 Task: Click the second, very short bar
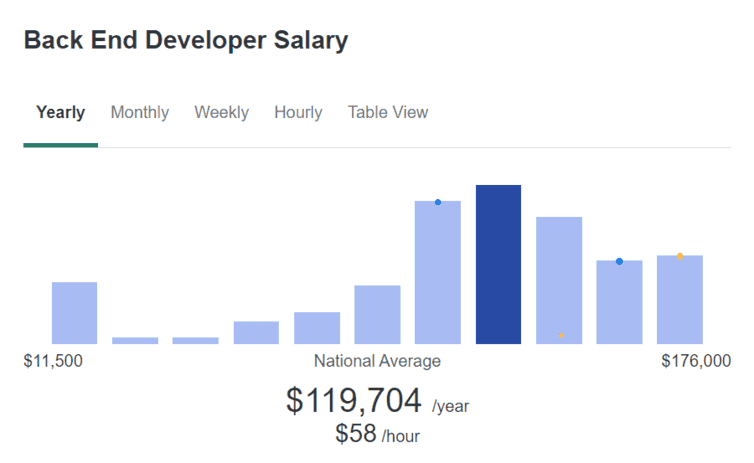pos(135,340)
